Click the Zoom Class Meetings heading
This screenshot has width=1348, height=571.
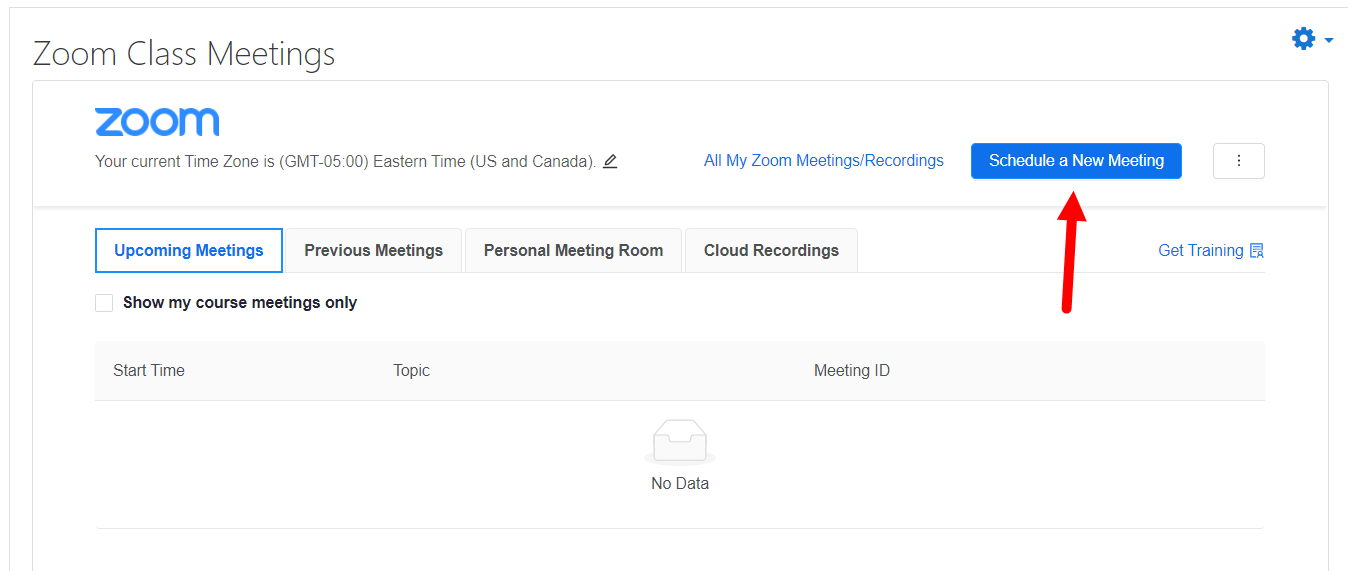point(184,54)
